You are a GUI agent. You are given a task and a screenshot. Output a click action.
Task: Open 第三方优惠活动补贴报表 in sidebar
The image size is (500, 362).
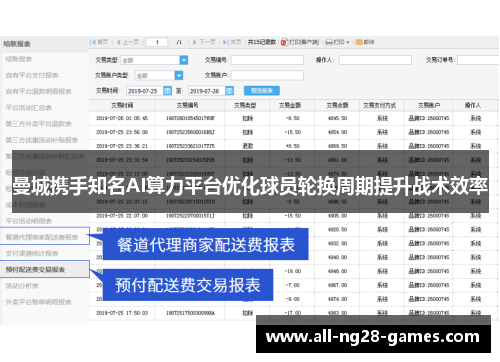[x=42, y=140]
